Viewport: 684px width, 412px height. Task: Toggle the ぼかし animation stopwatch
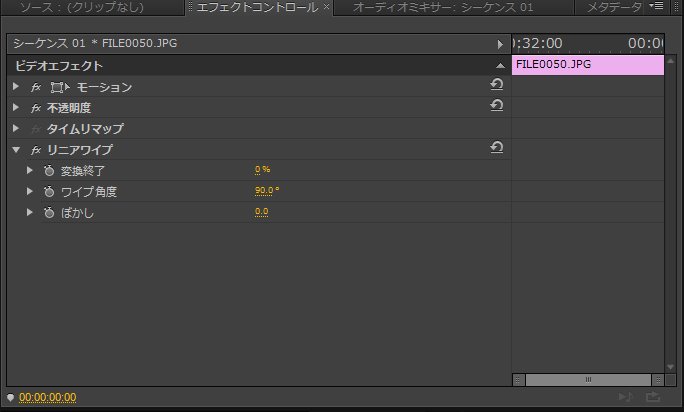click(x=49, y=213)
